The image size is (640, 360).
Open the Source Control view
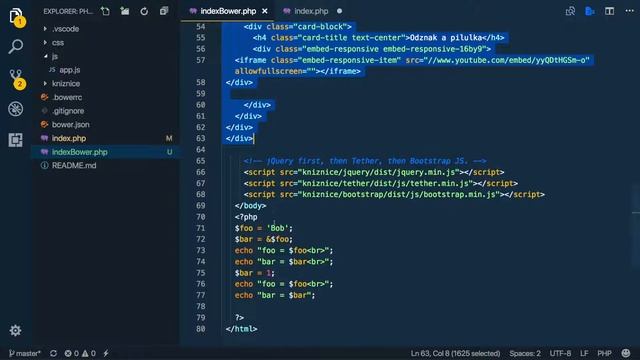[16, 78]
